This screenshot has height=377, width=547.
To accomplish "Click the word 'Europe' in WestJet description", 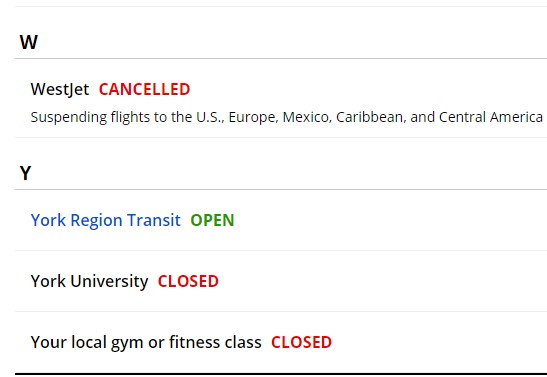I will 254,117.
